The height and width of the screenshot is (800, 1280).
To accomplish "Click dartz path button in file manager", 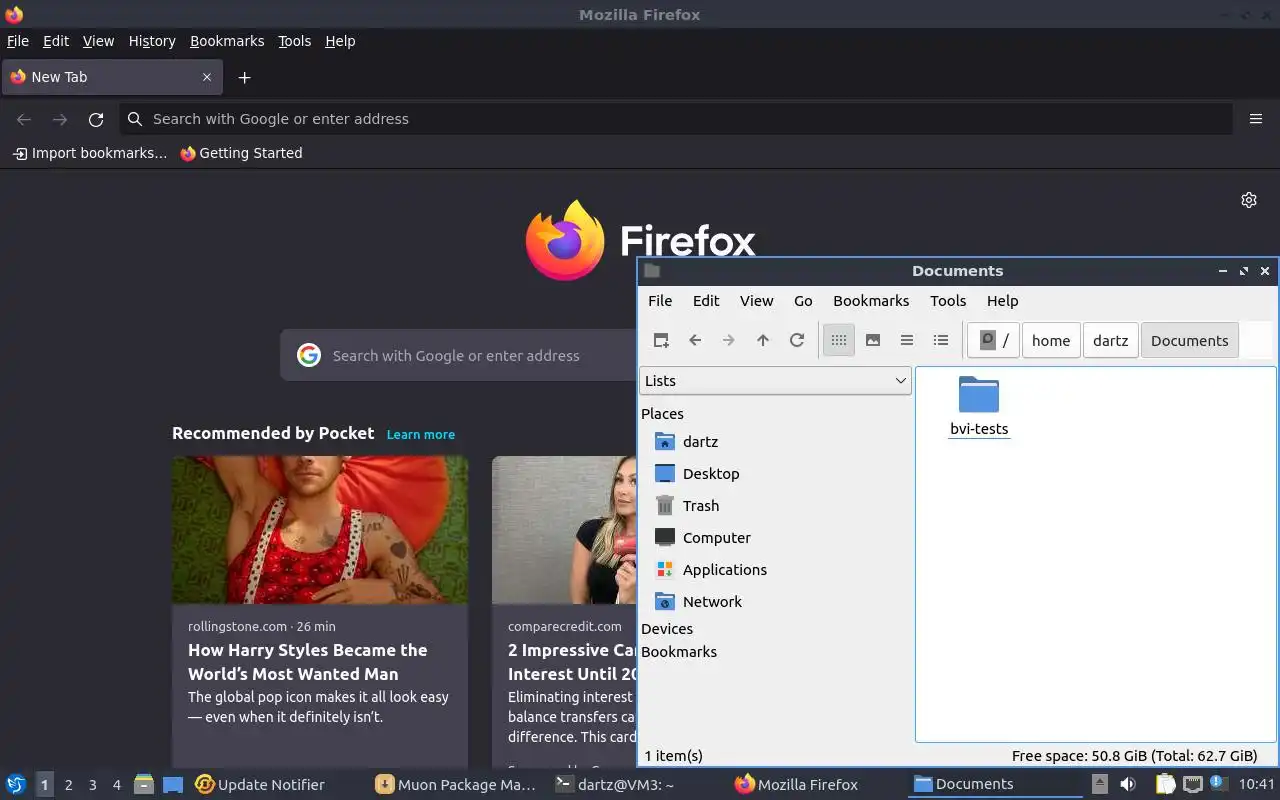I will click(x=1110, y=340).
